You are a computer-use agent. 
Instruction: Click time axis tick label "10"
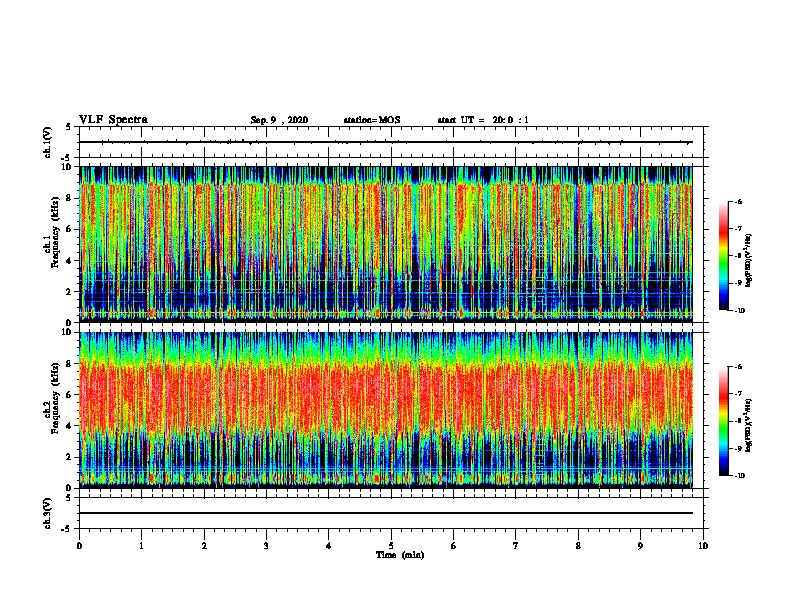click(x=703, y=545)
